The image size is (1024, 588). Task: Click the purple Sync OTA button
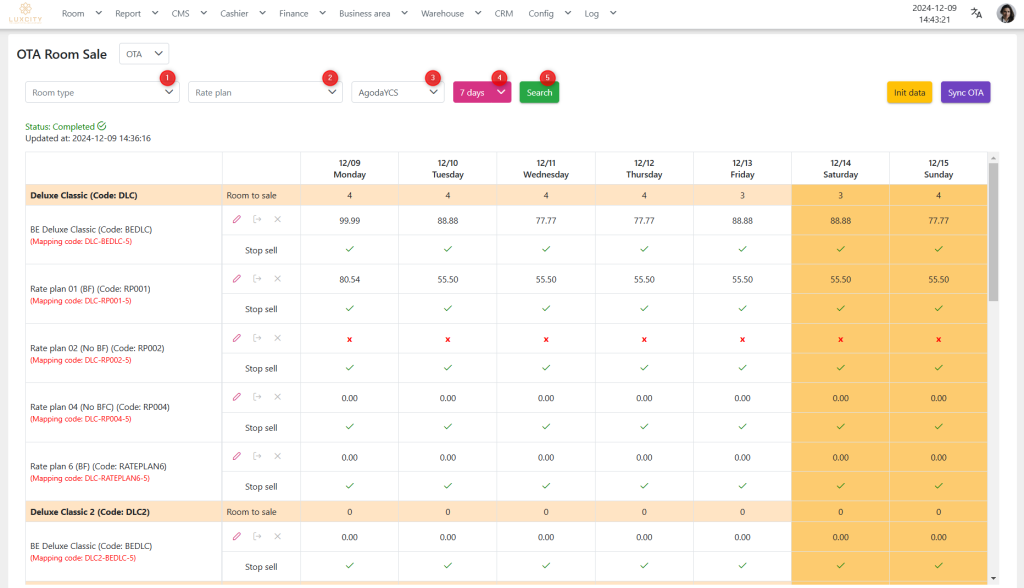[965, 92]
